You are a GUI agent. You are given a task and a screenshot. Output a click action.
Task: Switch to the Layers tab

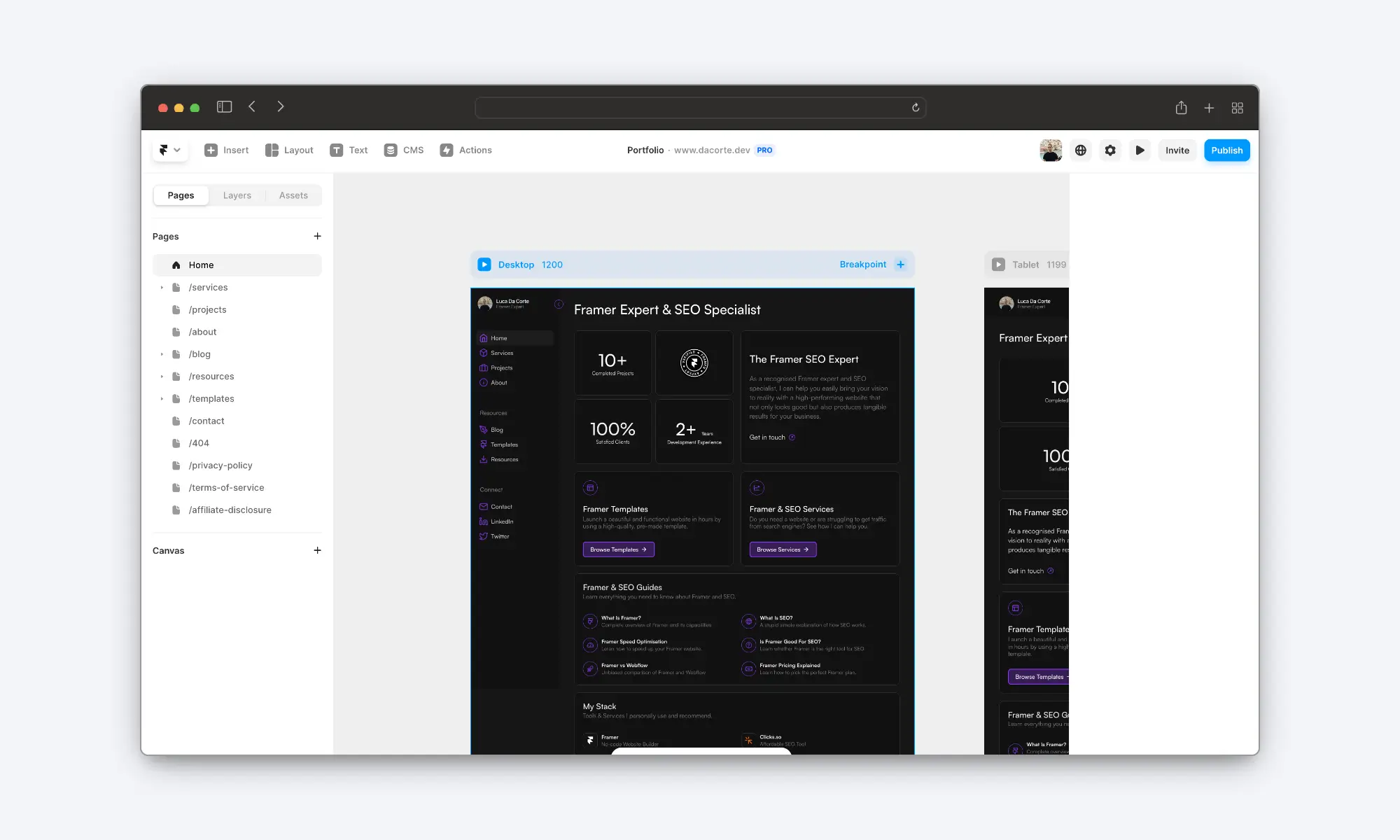(x=237, y=195)
